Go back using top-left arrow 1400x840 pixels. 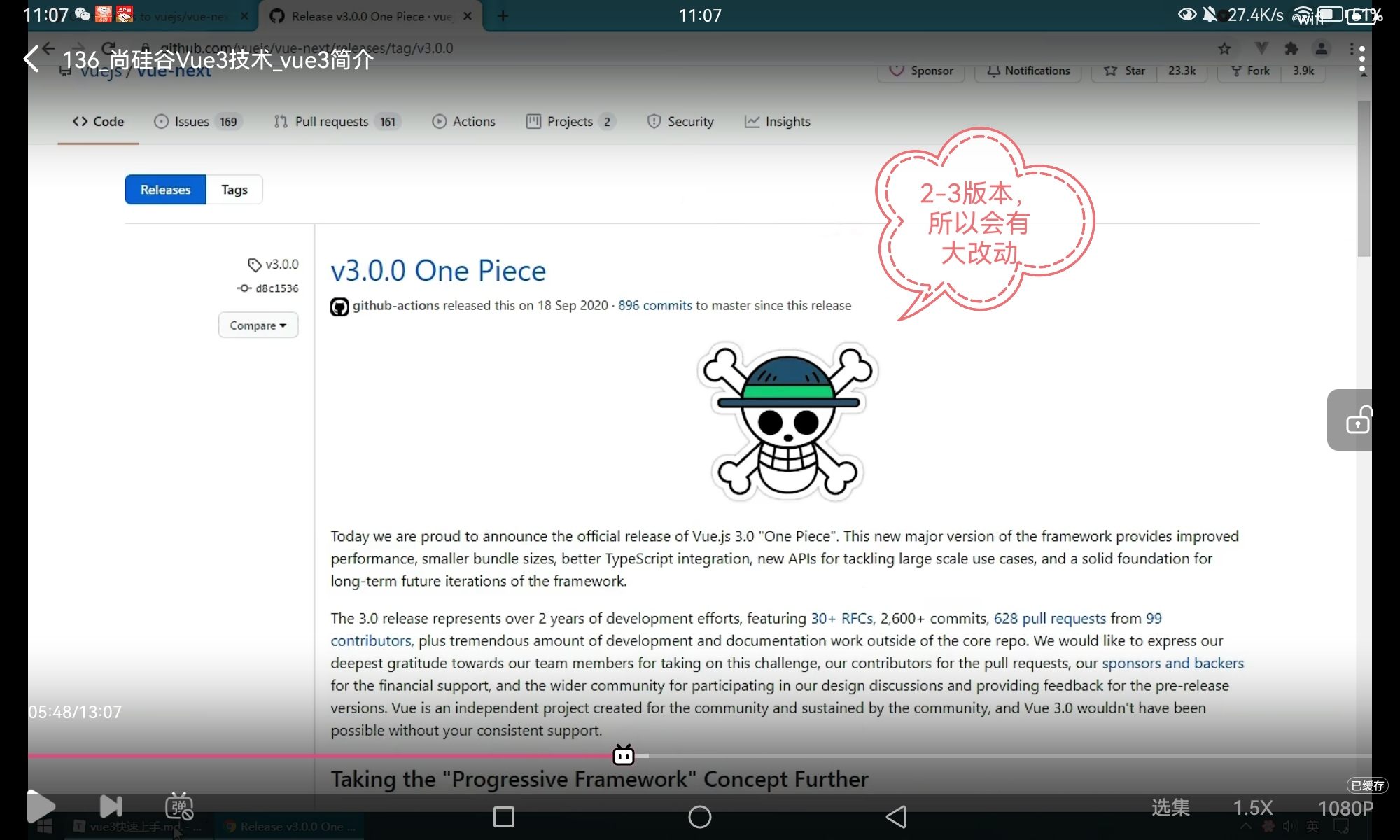coord(31,59)
